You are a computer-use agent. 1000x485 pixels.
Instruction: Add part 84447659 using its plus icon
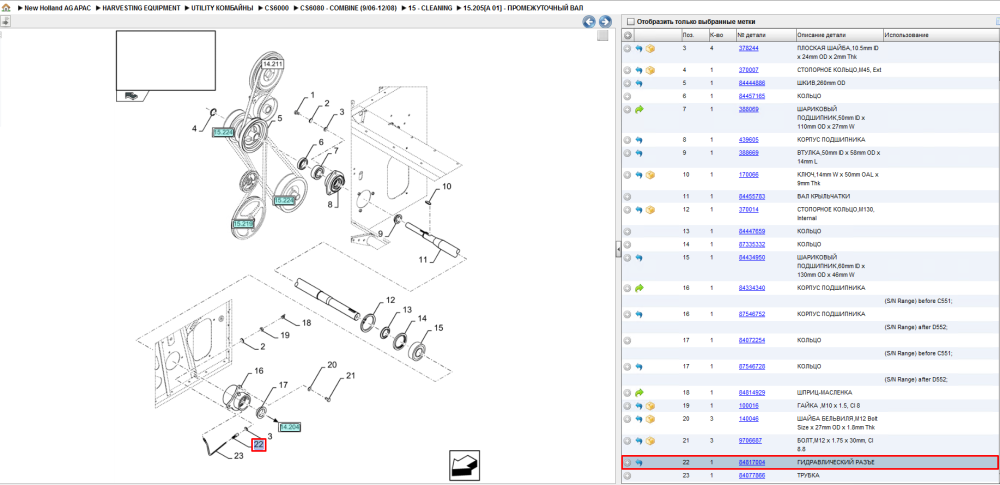[628, 231]
